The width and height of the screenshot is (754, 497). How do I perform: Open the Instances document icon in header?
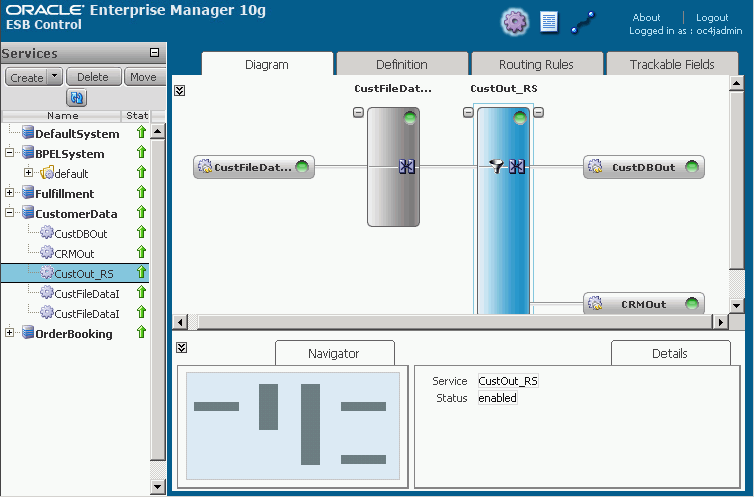(x=549, y=22)
